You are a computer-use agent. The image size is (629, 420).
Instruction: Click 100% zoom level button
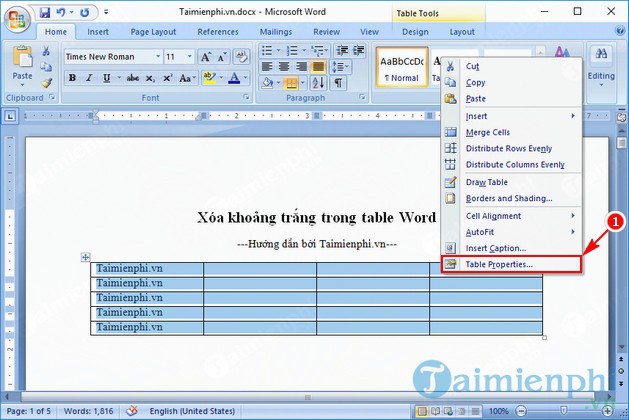498,411
